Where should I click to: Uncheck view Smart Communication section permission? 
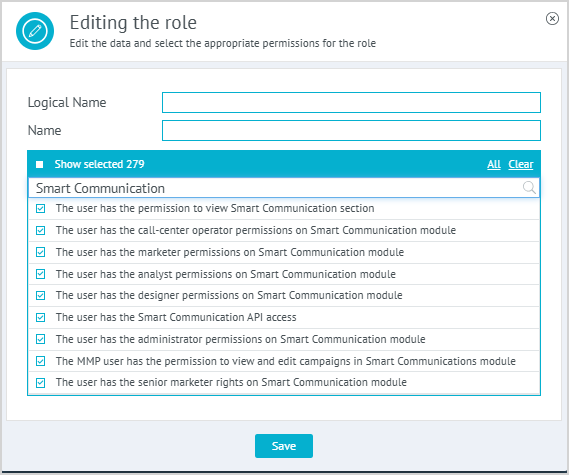(41, 209)
